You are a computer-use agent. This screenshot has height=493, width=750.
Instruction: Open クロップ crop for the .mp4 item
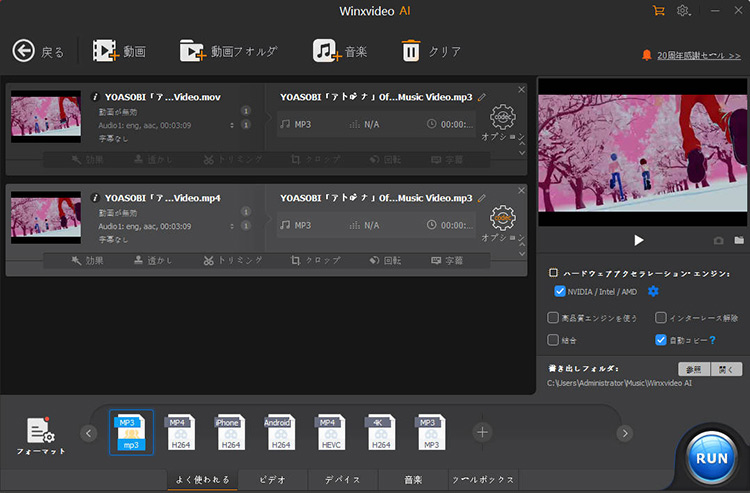(x=316, y=261)
